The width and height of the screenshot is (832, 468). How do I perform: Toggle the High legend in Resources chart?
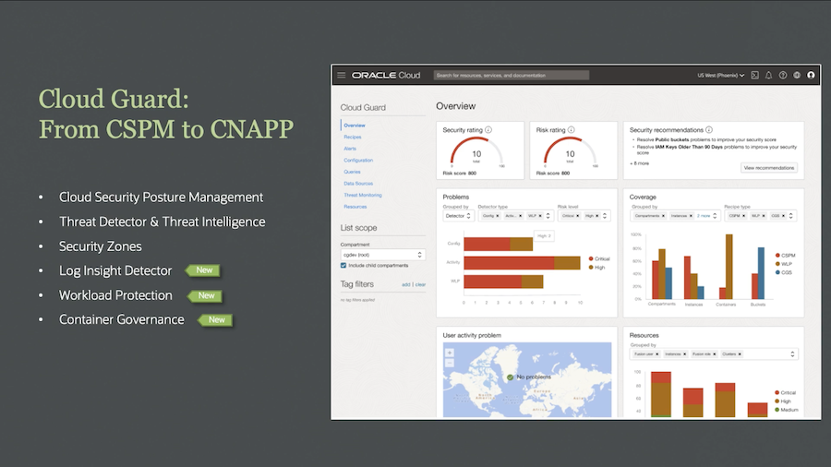pyautogui.click(x=783, y=401)
